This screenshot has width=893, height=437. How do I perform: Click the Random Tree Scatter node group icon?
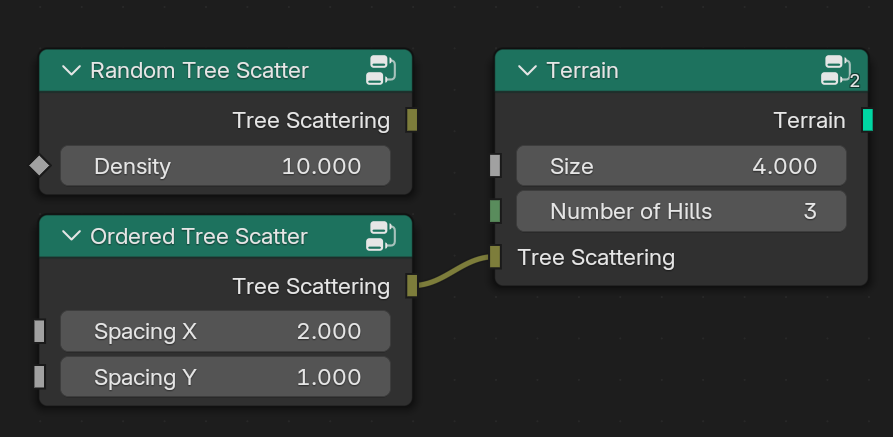click(x=382, y=70)
